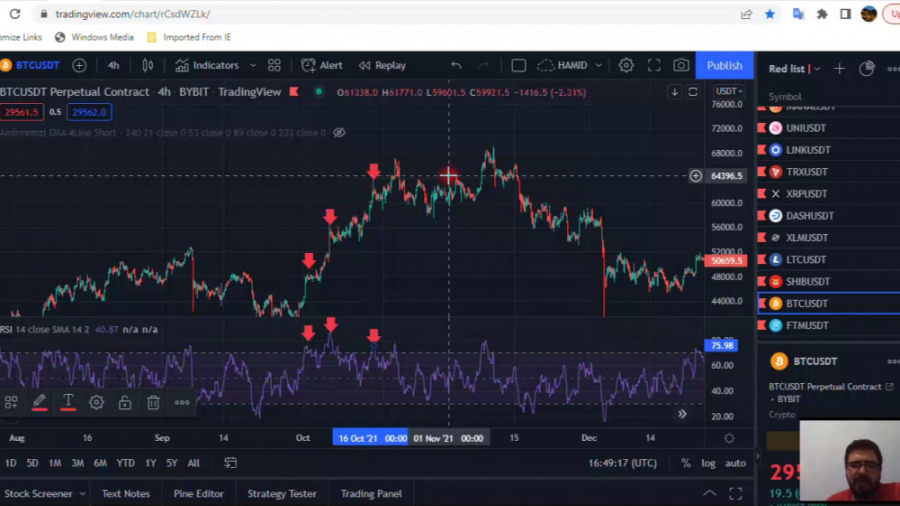
Task: Select LTCUSDT in the watchlist
Action: [x=806, y=260]
